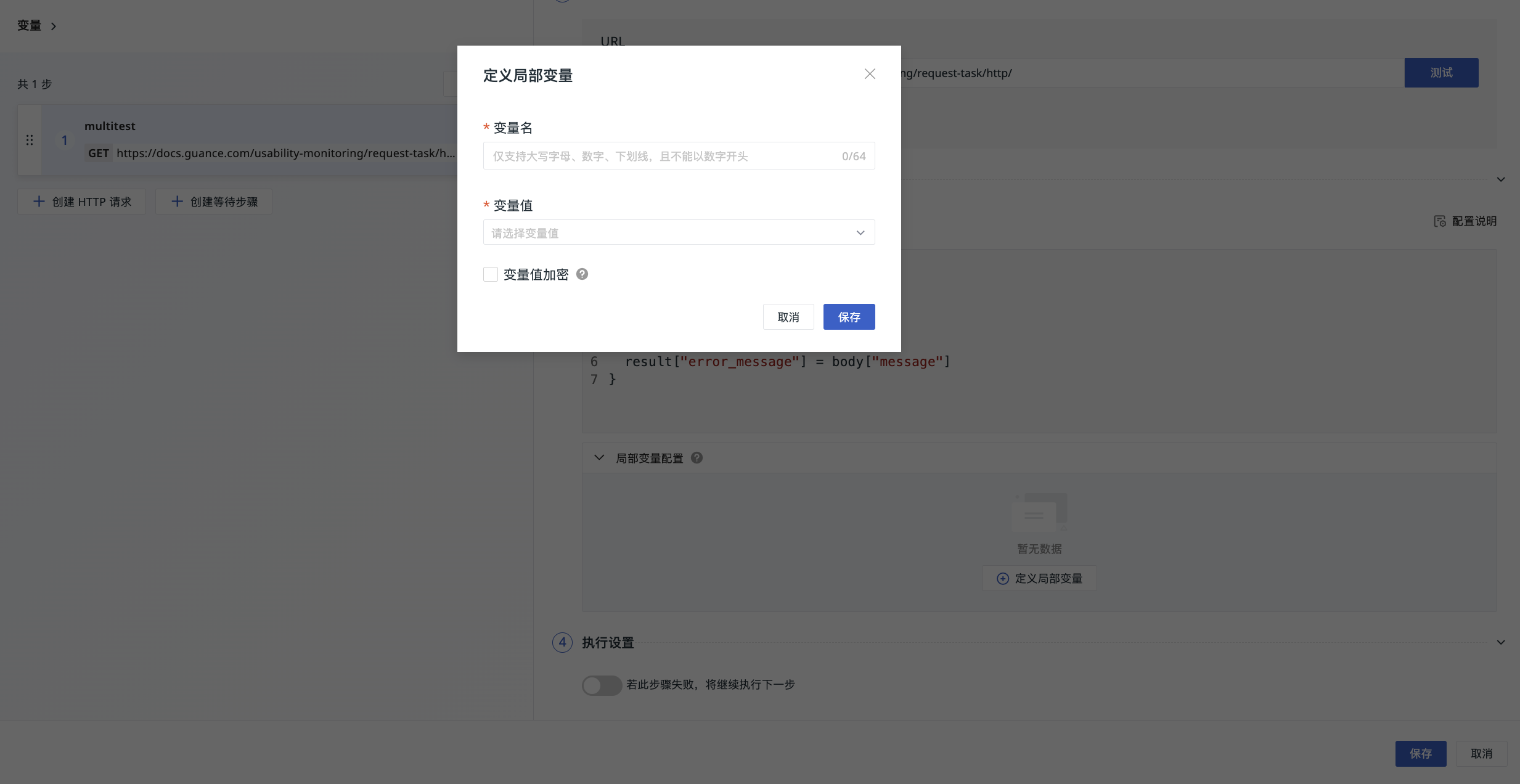Click 取消 in the dialog
This screenshot has height=784, width=1520.
(x=788, y=317)
